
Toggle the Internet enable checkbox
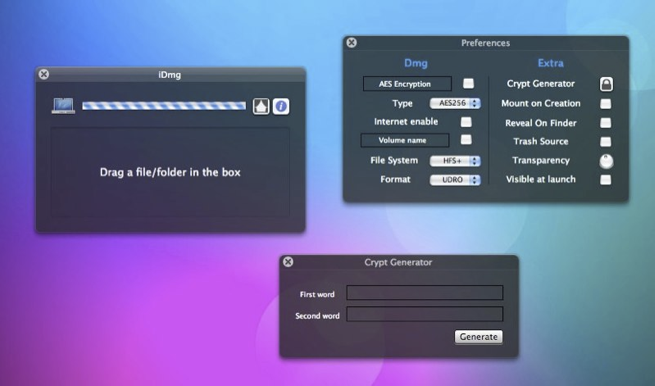466,122
